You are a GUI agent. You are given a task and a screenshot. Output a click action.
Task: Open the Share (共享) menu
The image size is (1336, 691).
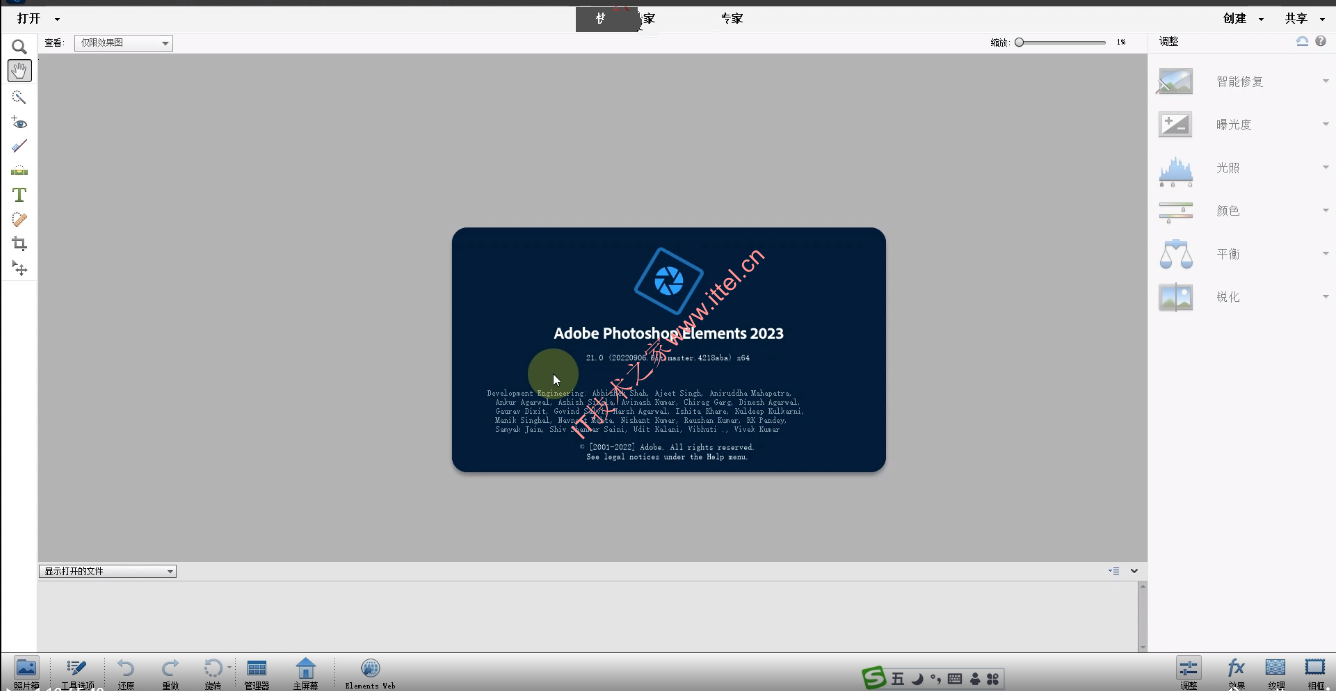(1303, 19)
